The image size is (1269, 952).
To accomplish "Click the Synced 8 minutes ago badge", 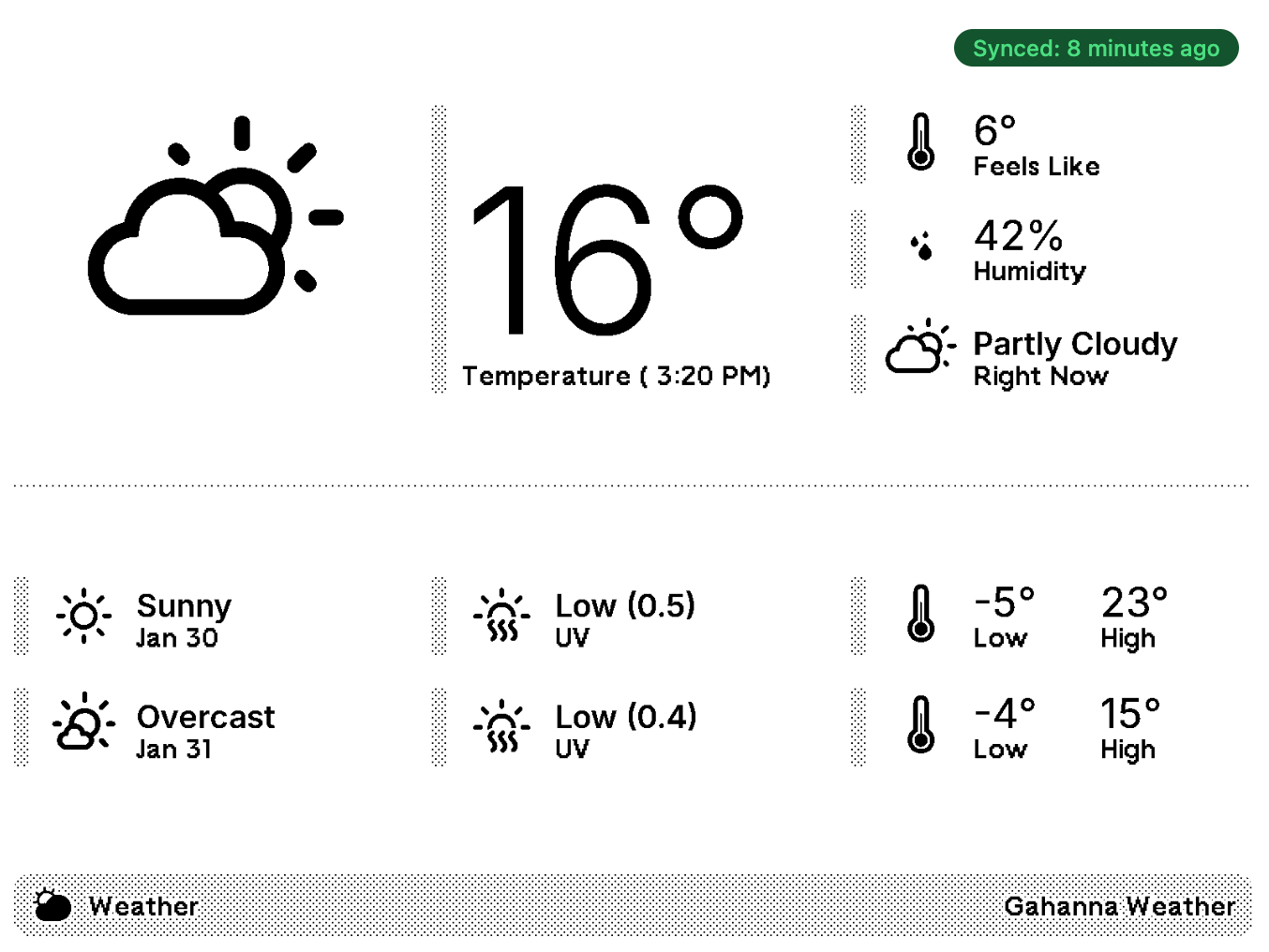I will 1096,49.
